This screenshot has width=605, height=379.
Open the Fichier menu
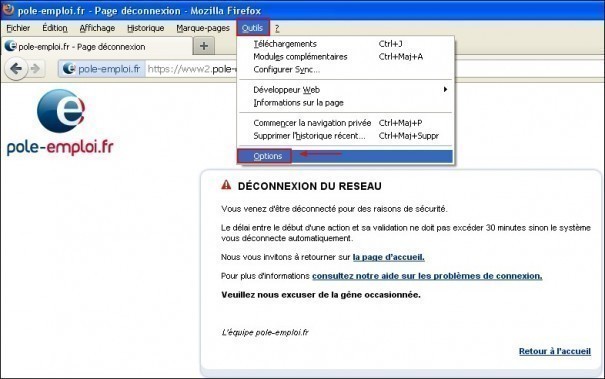pos(18,28)
